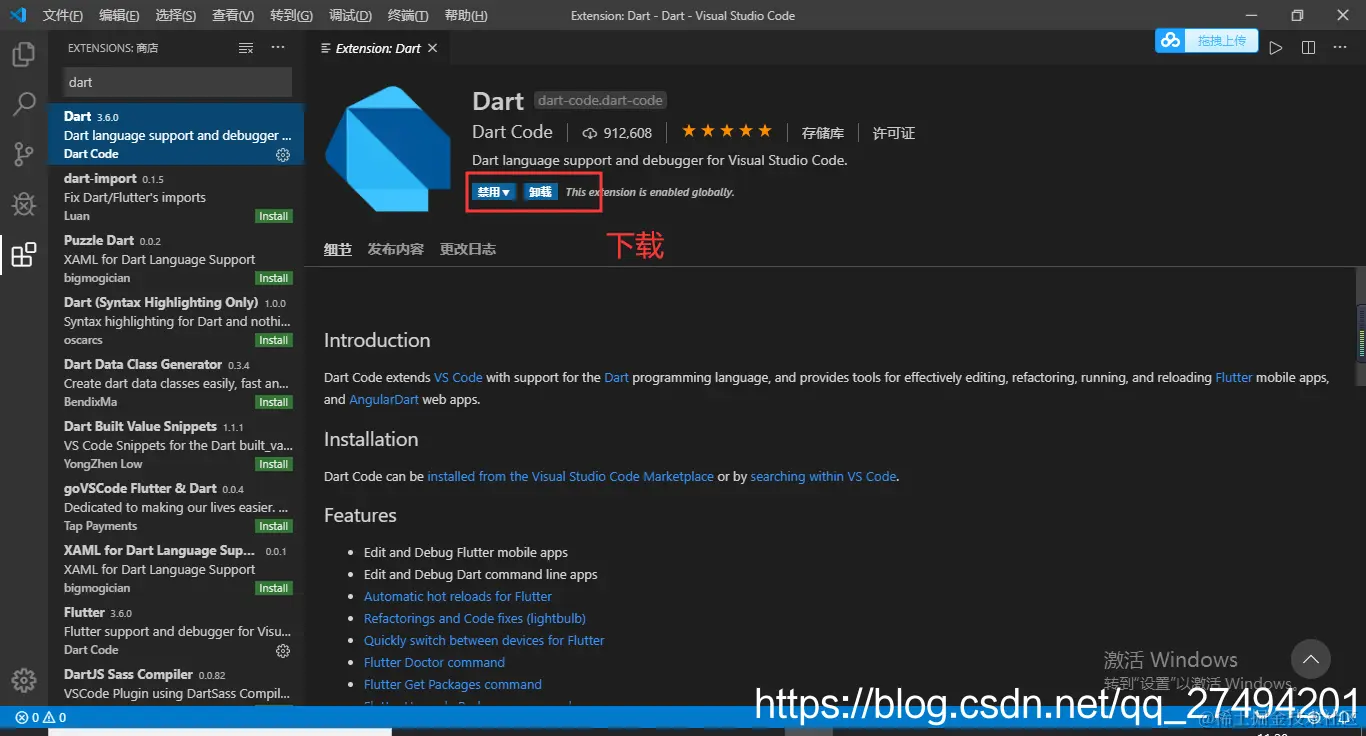
Task: Switch to the 发布内容 tab
Action: (x=396, y=249)
